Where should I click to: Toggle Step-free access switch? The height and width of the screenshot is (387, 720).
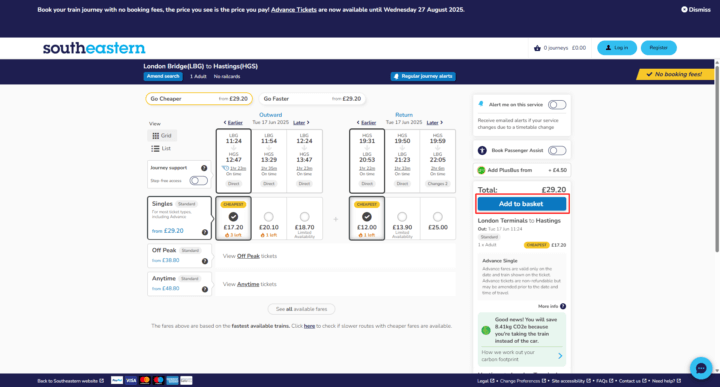(199, 180)
